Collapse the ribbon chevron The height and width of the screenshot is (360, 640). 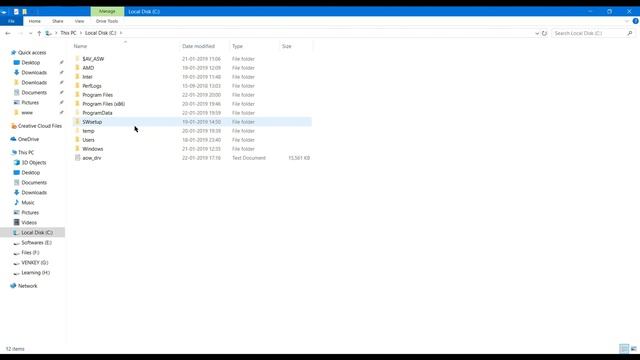pos(627,21)
